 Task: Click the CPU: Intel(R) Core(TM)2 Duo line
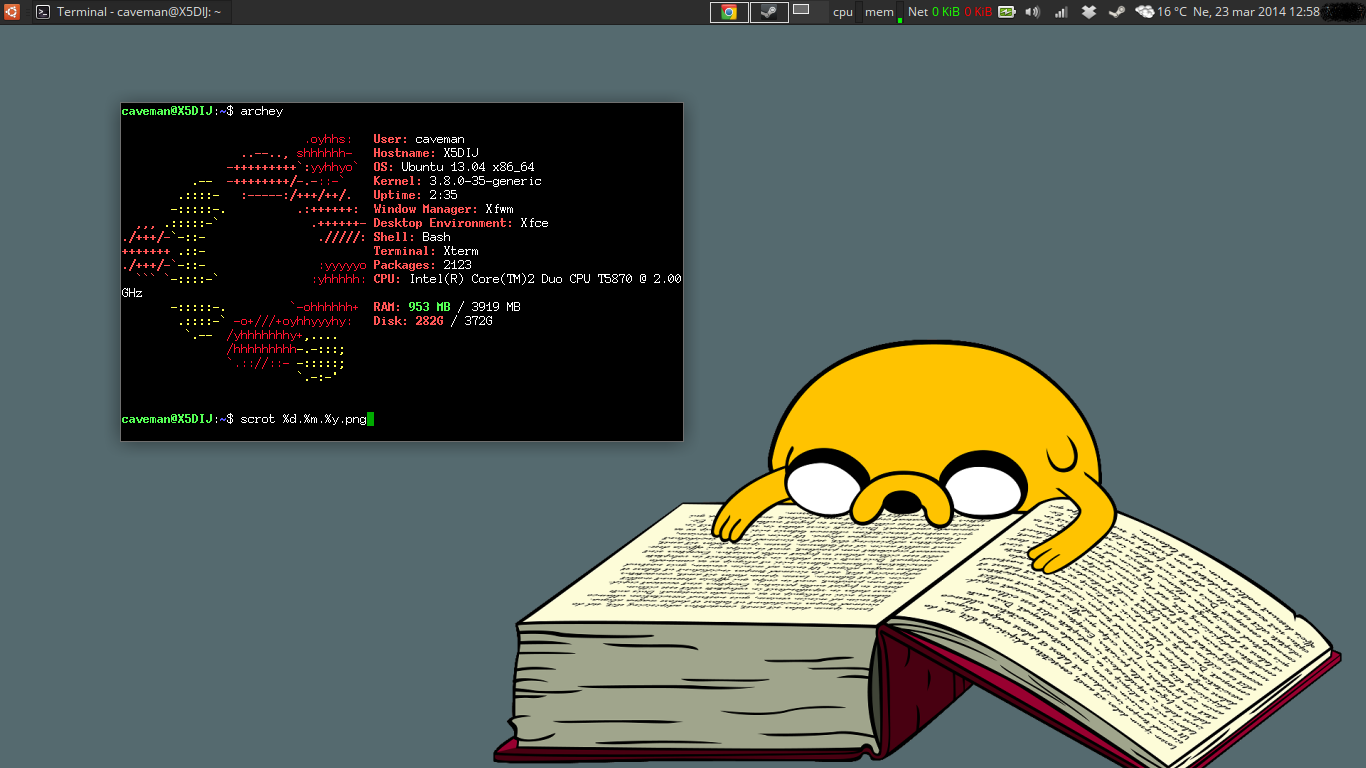coord(527,279)
